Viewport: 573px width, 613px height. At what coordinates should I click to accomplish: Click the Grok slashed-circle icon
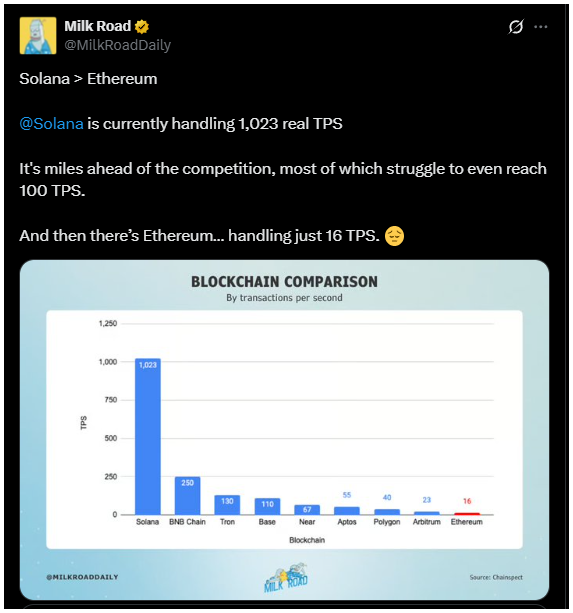[x=516, y=27]
